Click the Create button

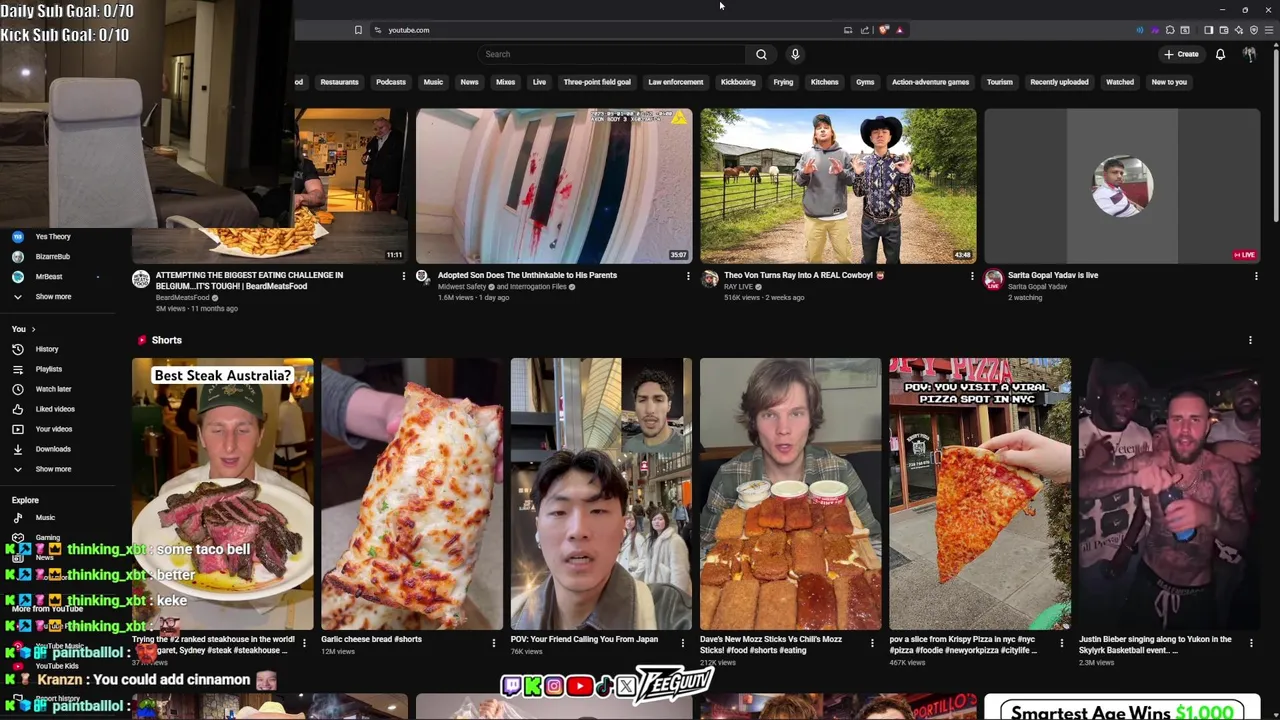pos(1181,54)
